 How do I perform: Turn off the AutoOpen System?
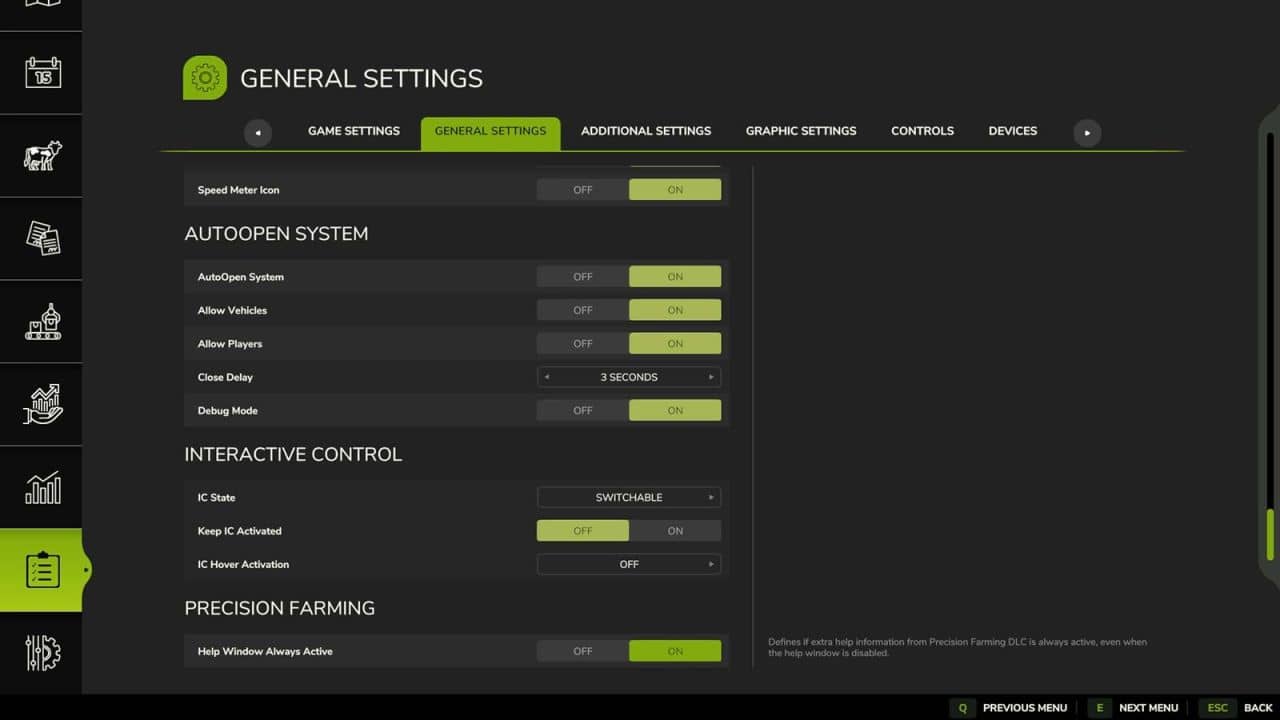point(583,276)
